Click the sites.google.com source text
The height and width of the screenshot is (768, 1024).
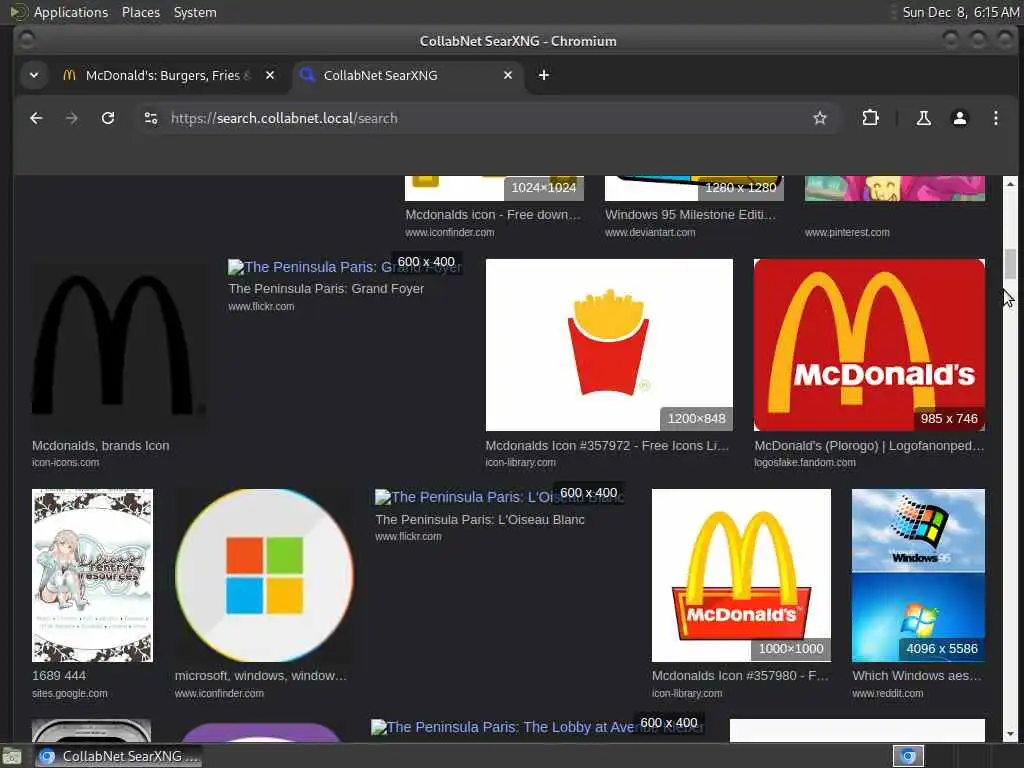pyautogui.click(x=69, y=693)
